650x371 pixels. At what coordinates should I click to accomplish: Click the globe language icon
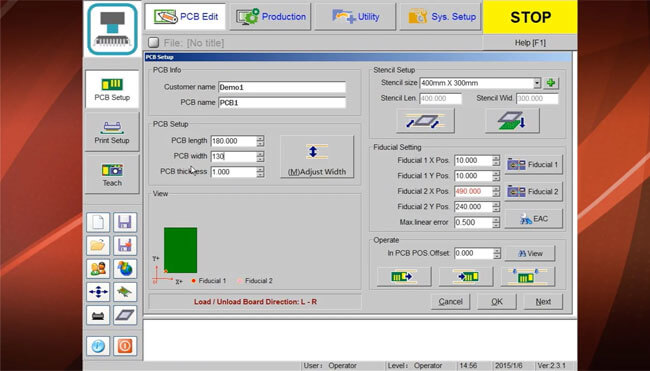125,269
